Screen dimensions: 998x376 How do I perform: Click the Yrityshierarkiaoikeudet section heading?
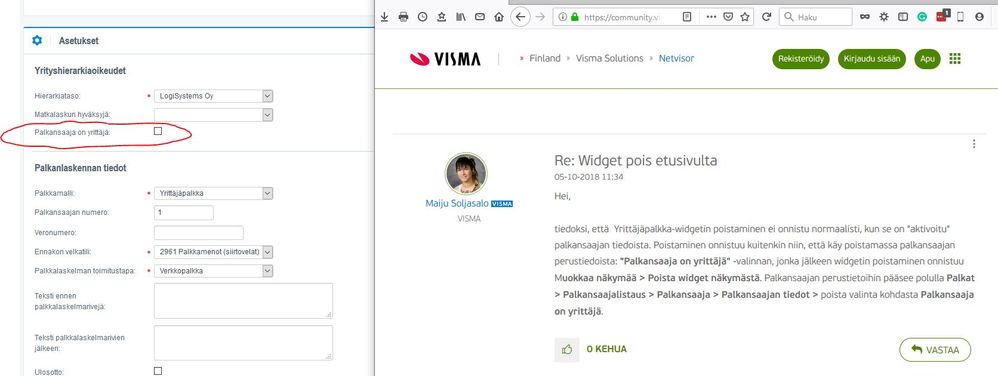[x=80, y=71]
